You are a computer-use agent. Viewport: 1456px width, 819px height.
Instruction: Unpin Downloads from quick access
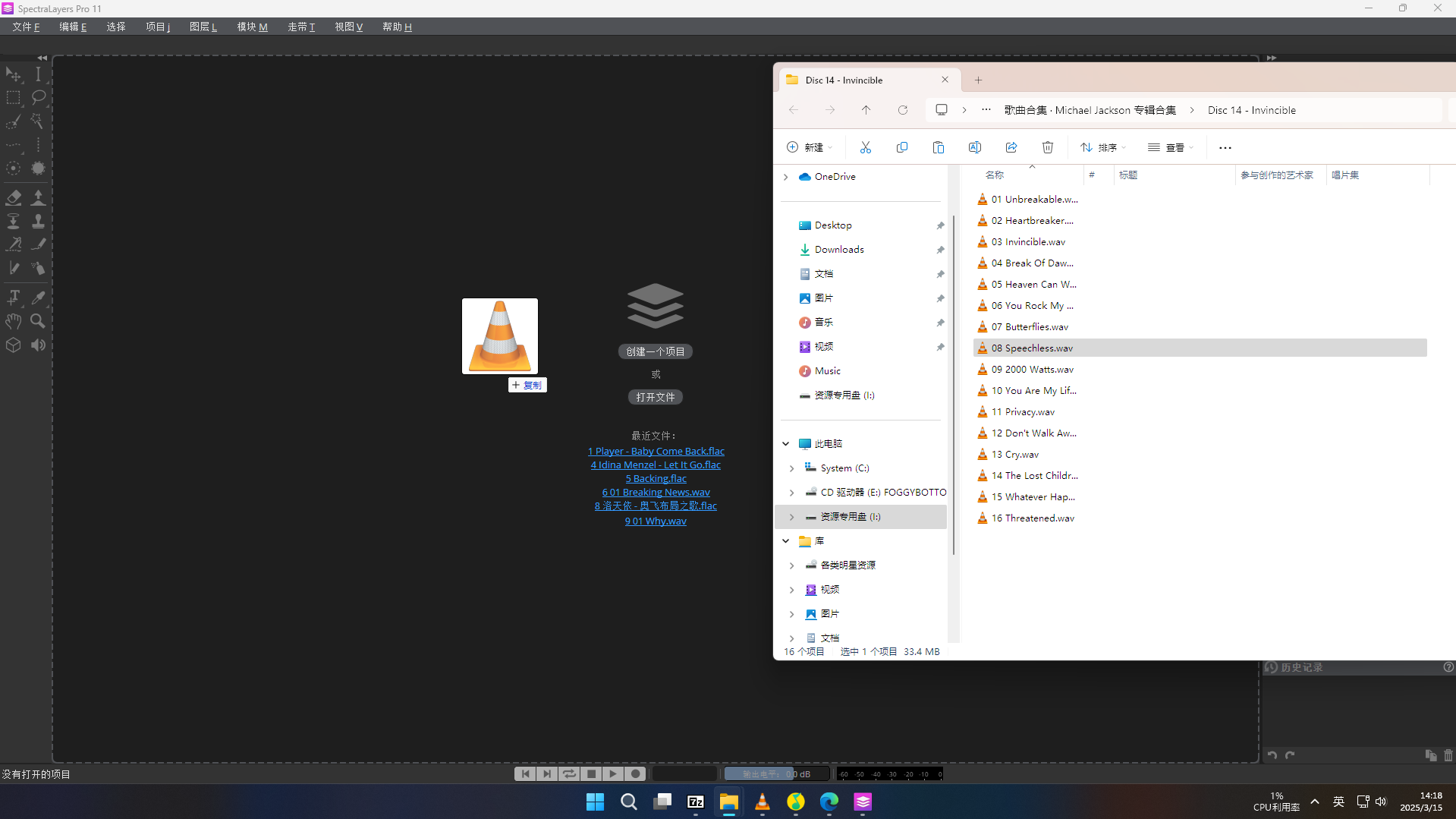(x=940, y=250)
